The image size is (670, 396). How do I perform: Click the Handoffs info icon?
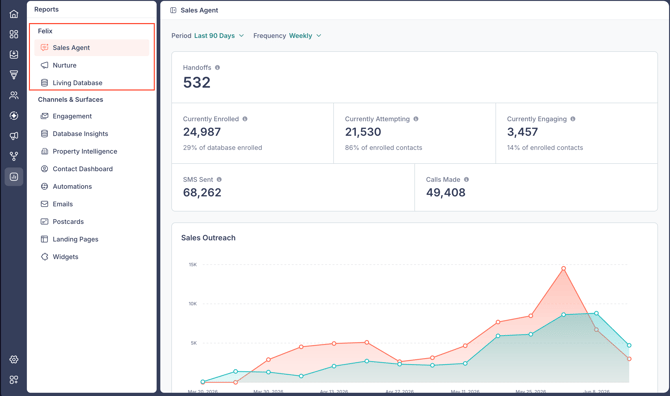217,67
